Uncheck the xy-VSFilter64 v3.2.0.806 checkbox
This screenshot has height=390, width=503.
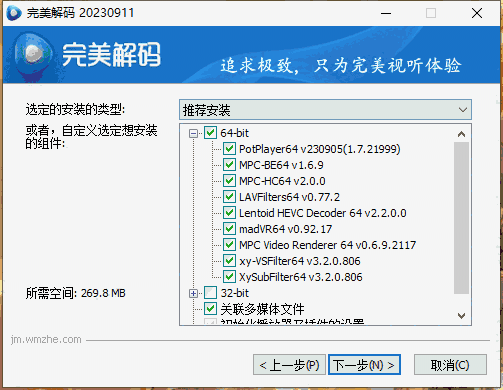pyautogui.click(x=229, y=261)
